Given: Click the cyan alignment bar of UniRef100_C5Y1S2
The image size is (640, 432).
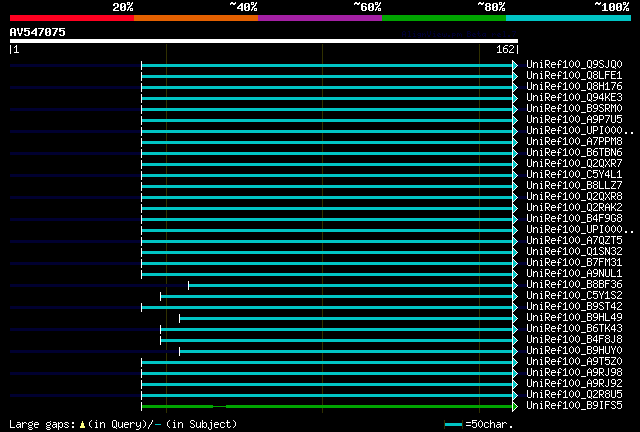Looking at the screenshot, I should (337, 296).
